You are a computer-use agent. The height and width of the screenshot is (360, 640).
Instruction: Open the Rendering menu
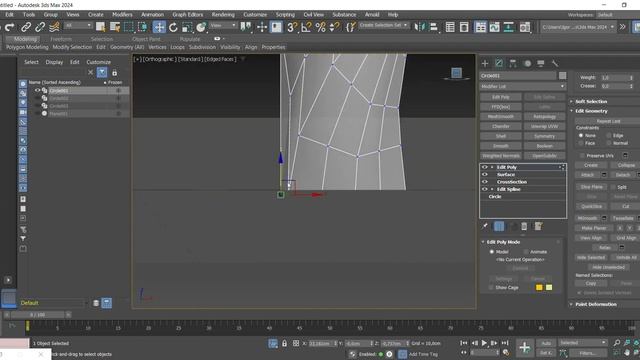[223, 14]
